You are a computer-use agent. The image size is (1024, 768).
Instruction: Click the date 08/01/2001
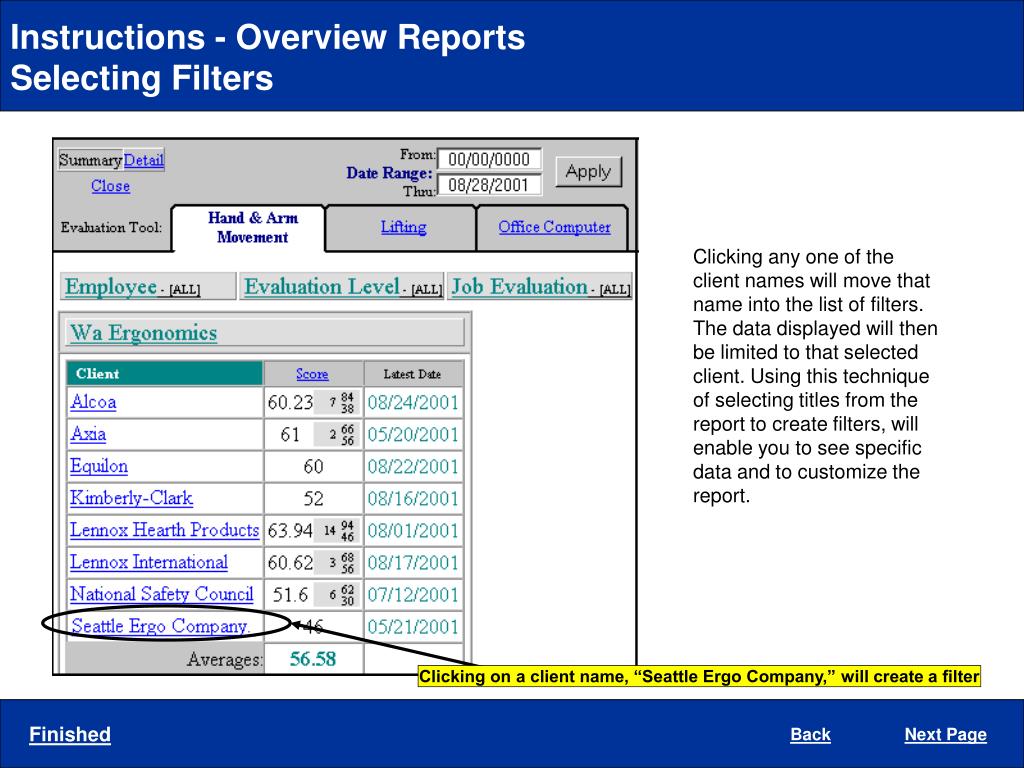tap(413, 530)
